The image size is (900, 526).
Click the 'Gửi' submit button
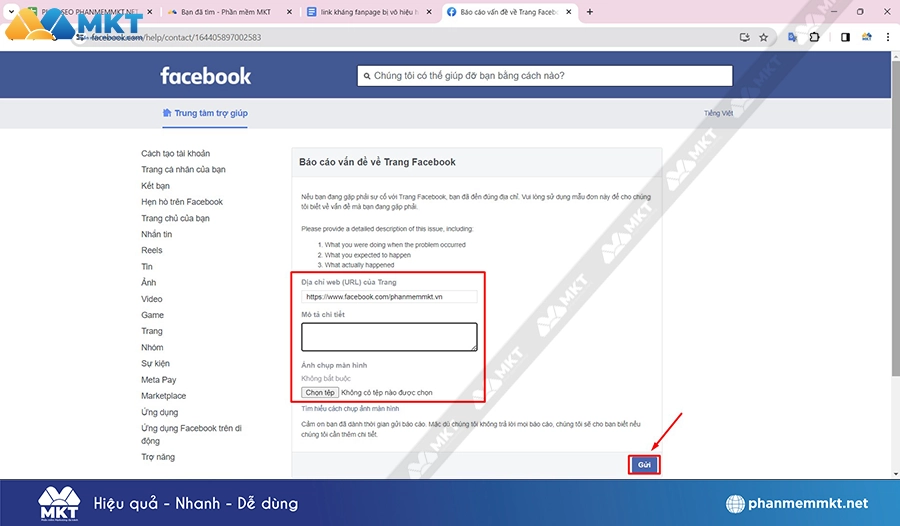point(644,465)
